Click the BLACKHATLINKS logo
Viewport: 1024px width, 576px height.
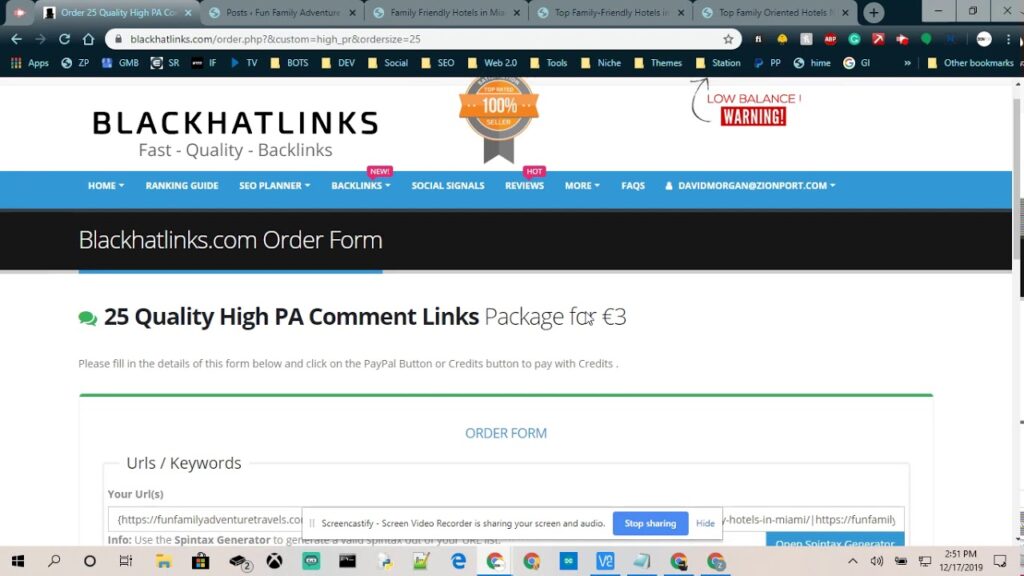coord(235,133)
